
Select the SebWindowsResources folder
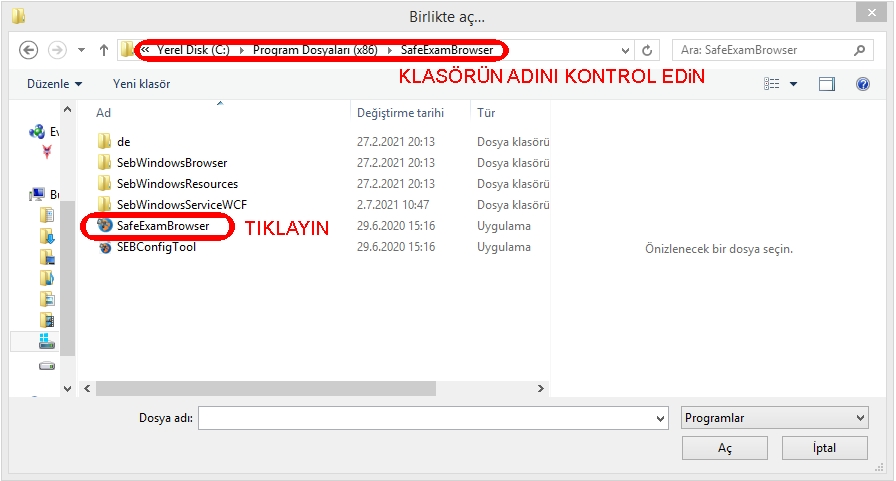click(176, 184)
